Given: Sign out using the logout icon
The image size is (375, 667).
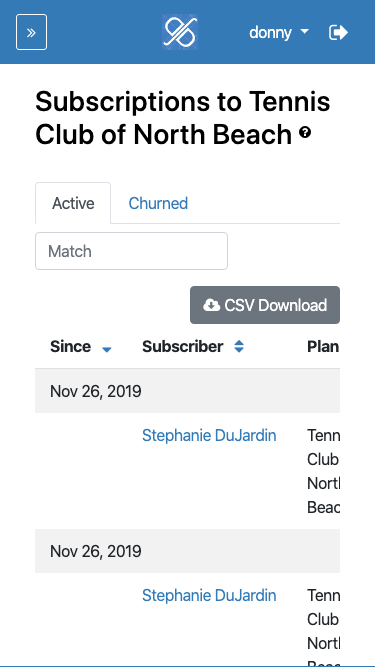Looking at the screenshot, I should (x=338, y=32).
